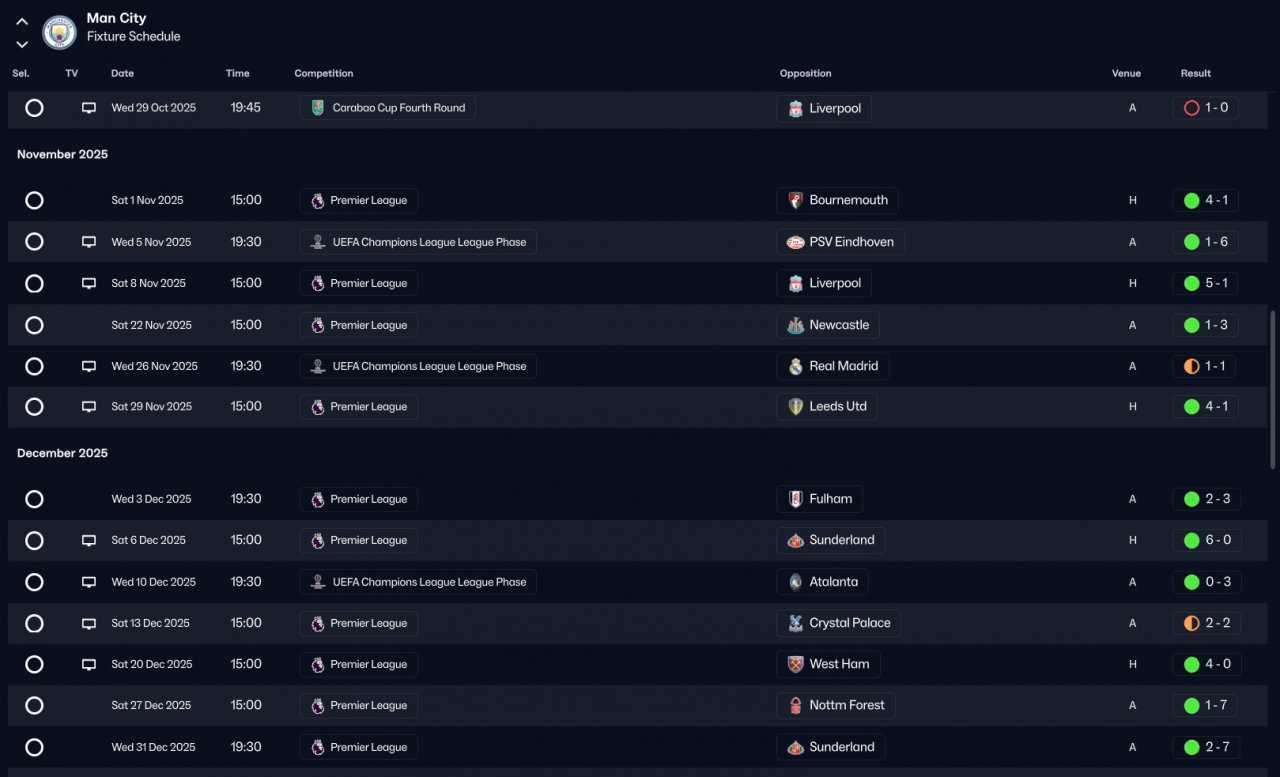Screen dimensions: 1280x777
Task: Click the TV icon on the 6 Dec Sunderland row
Action: 89,540
